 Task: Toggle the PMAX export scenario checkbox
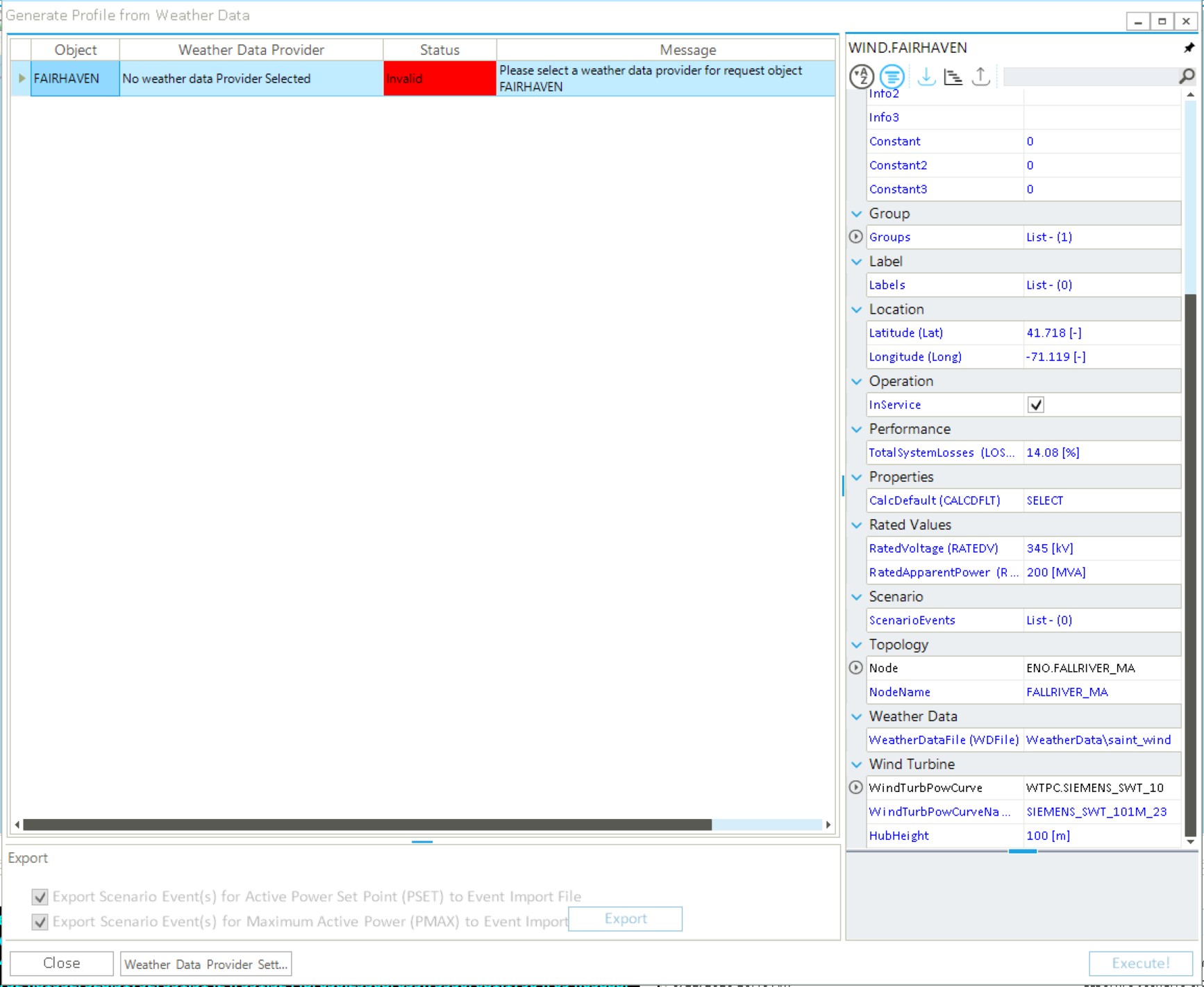point(40,922)
